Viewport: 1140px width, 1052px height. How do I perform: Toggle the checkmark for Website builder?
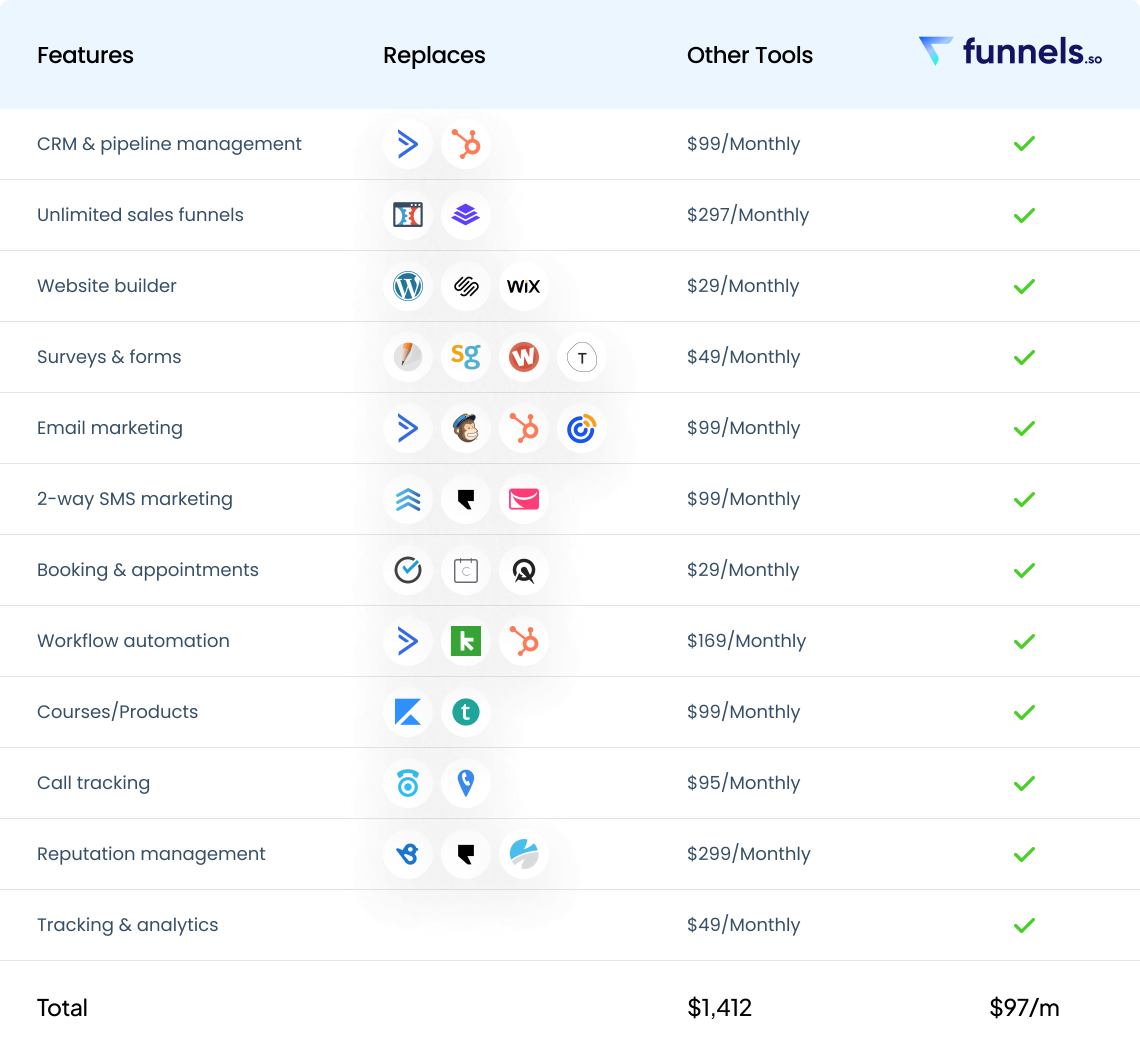tap(1024, 286)
